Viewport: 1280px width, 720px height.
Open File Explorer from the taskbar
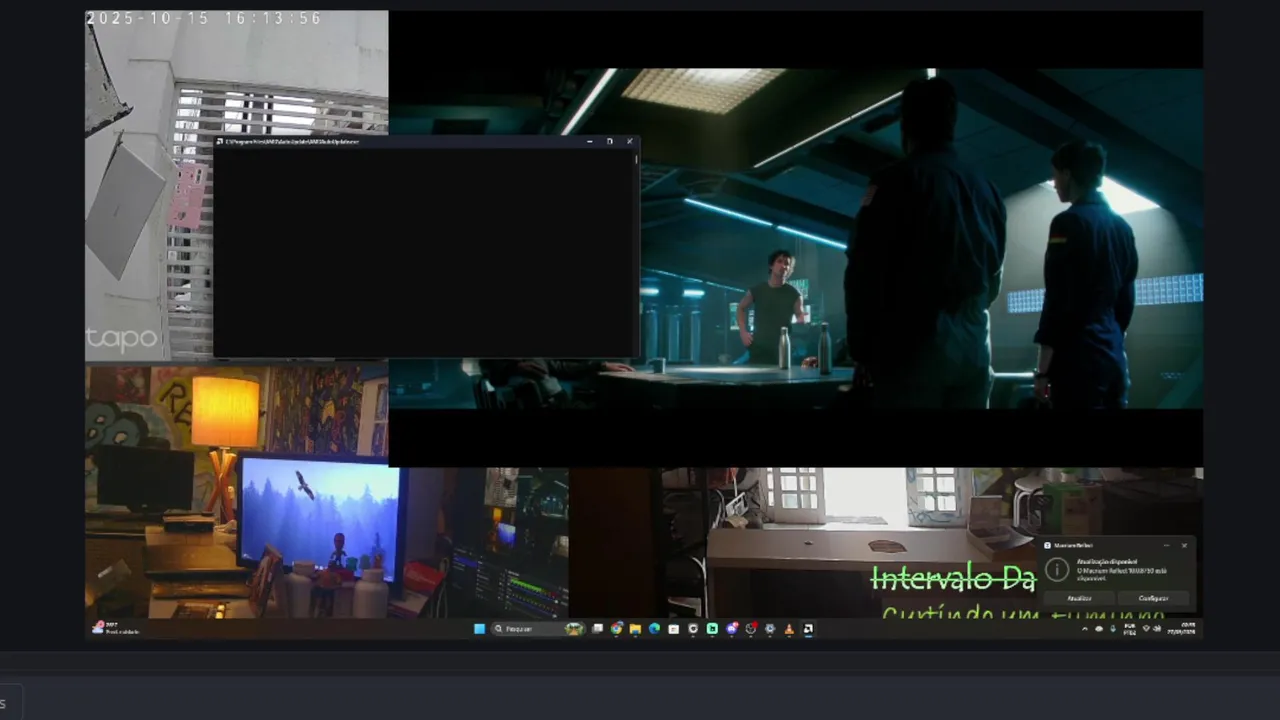635,629
